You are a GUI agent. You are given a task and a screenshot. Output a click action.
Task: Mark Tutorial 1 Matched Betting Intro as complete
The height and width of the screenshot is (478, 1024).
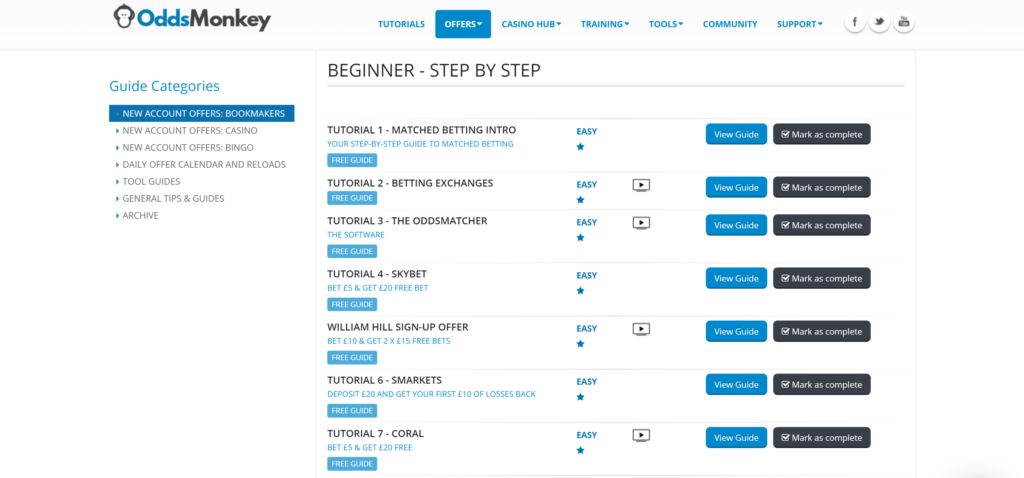tap(822, 135)
